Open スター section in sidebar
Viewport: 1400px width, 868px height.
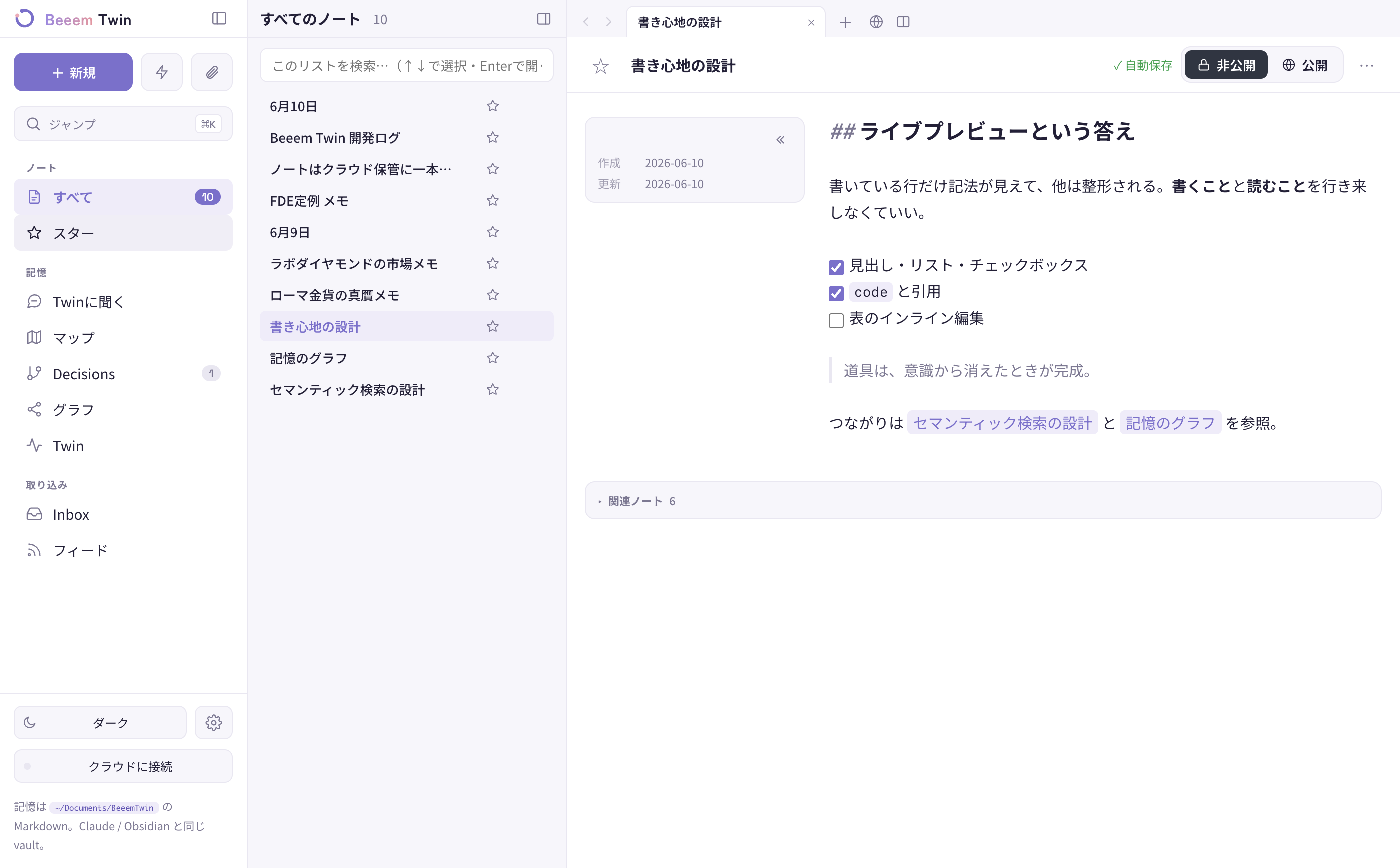pos(123,233)
